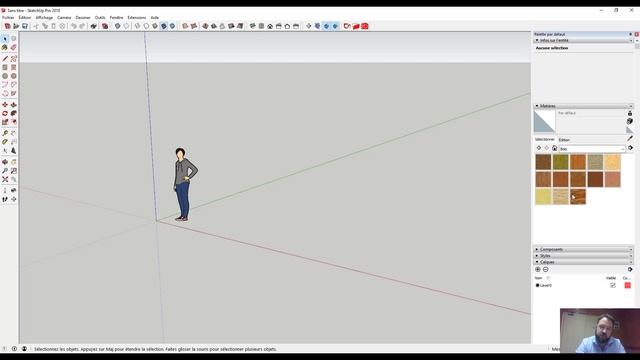The image size is (640, 360).
Task: Switch to Iso view icon
Action: [x=253, y=26]
